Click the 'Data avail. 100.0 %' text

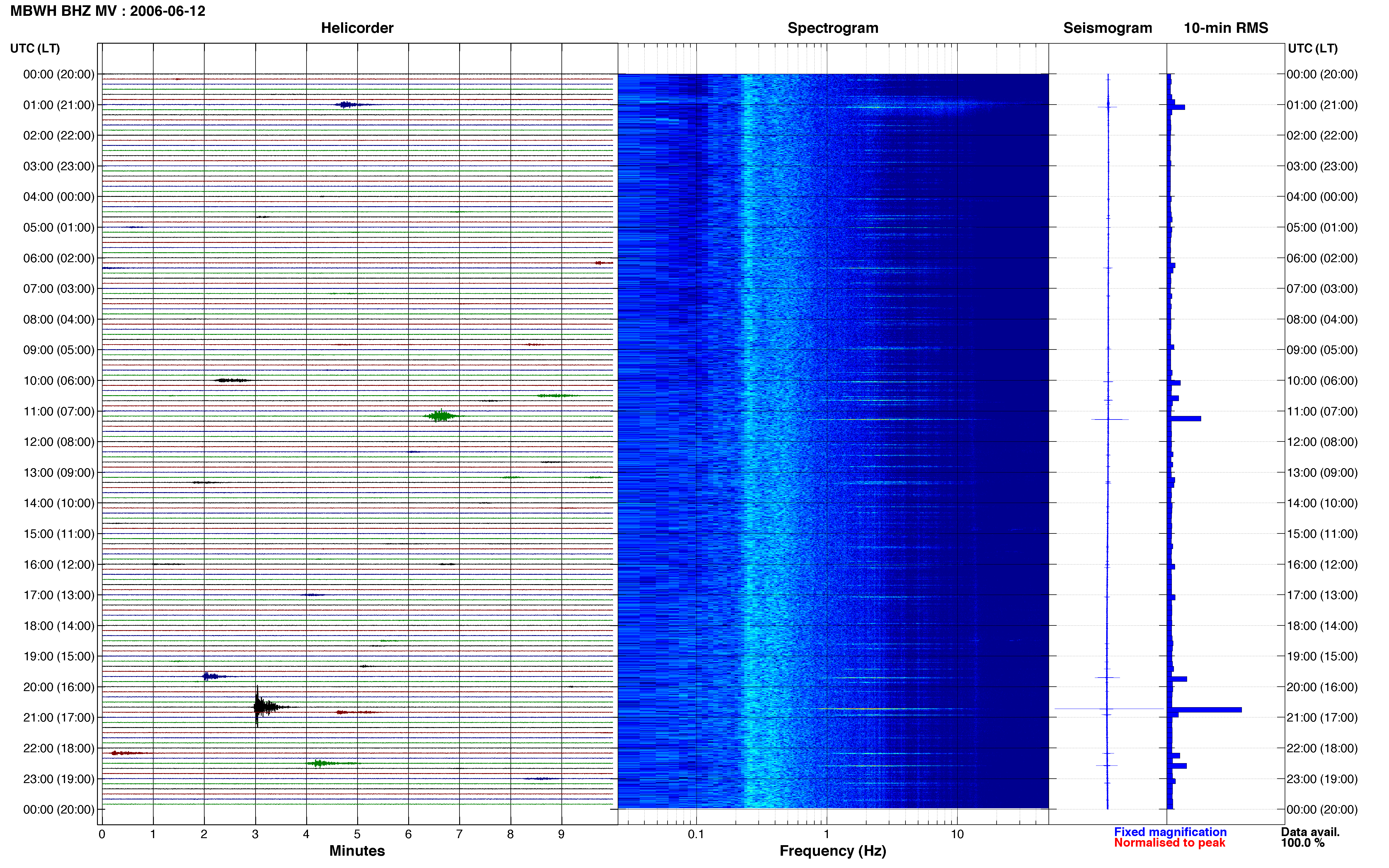click(x=1310, y=837)
